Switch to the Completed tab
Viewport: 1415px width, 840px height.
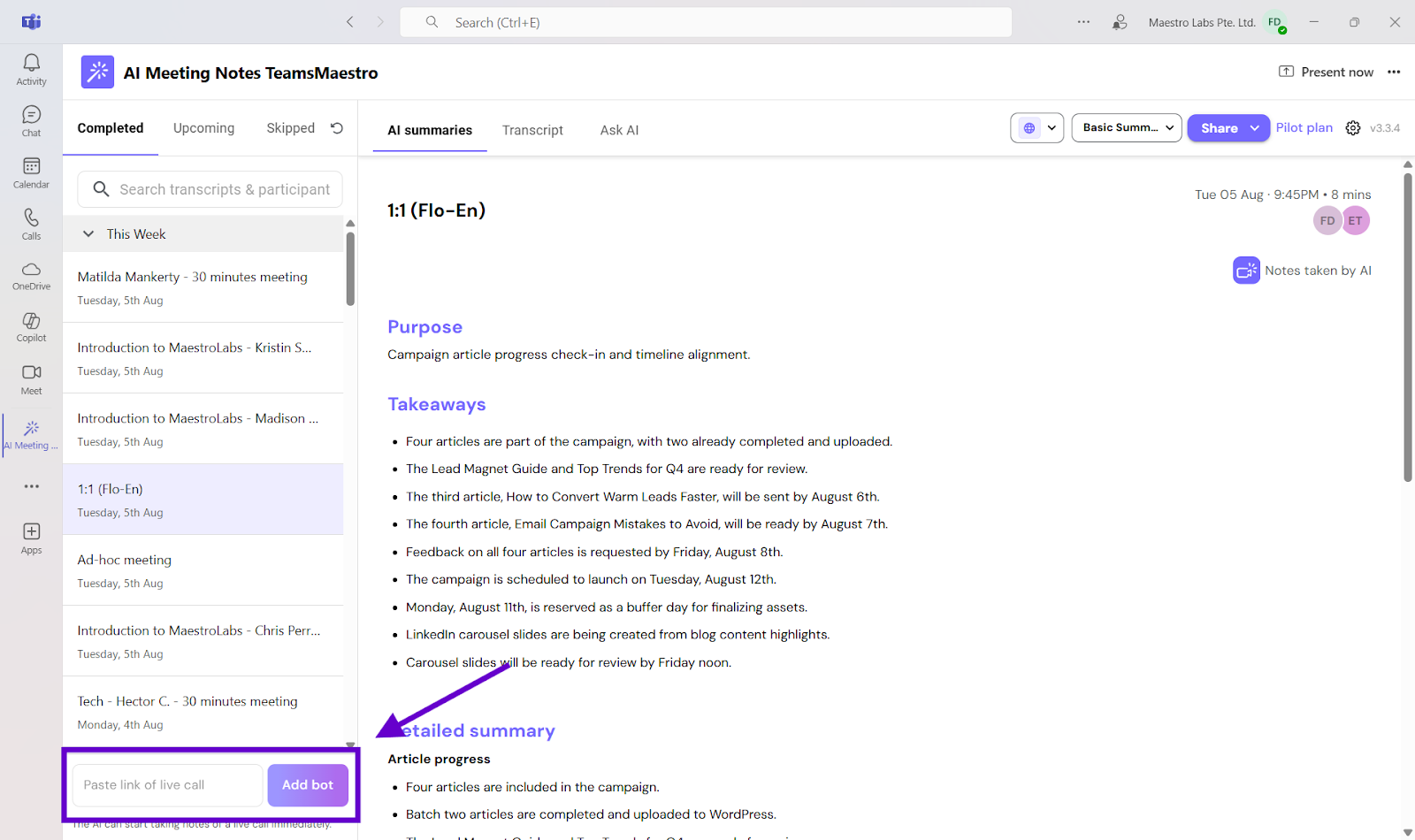(111, 128)
